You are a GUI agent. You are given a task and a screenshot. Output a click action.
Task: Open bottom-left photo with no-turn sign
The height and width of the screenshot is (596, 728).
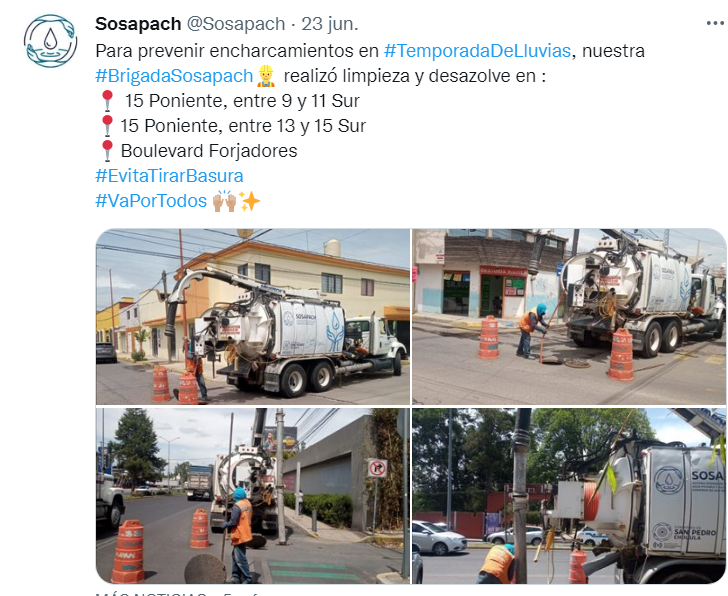pyautogui.click(x=253, y=496)
